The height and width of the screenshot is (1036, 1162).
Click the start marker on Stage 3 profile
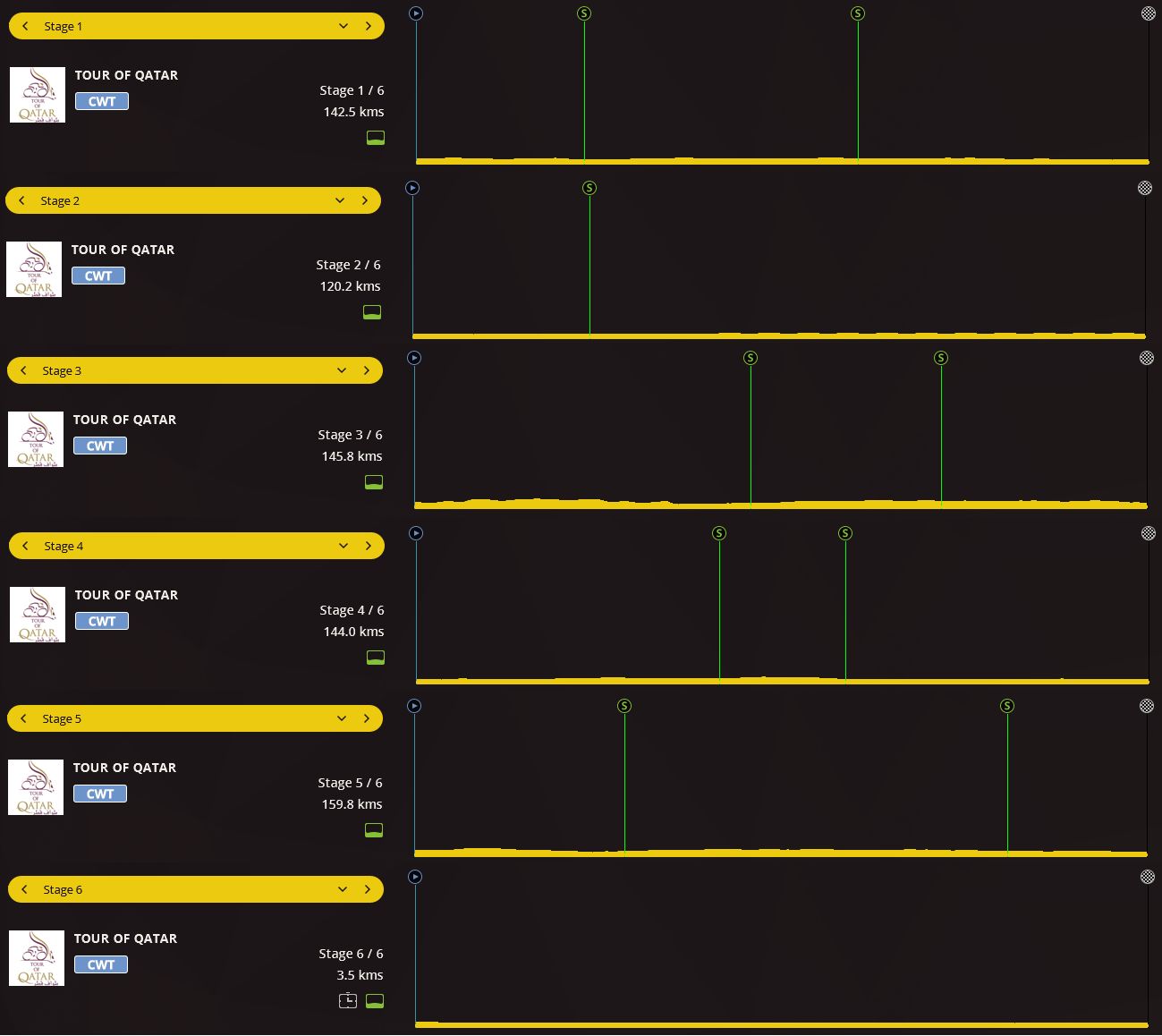click(414, 358)
